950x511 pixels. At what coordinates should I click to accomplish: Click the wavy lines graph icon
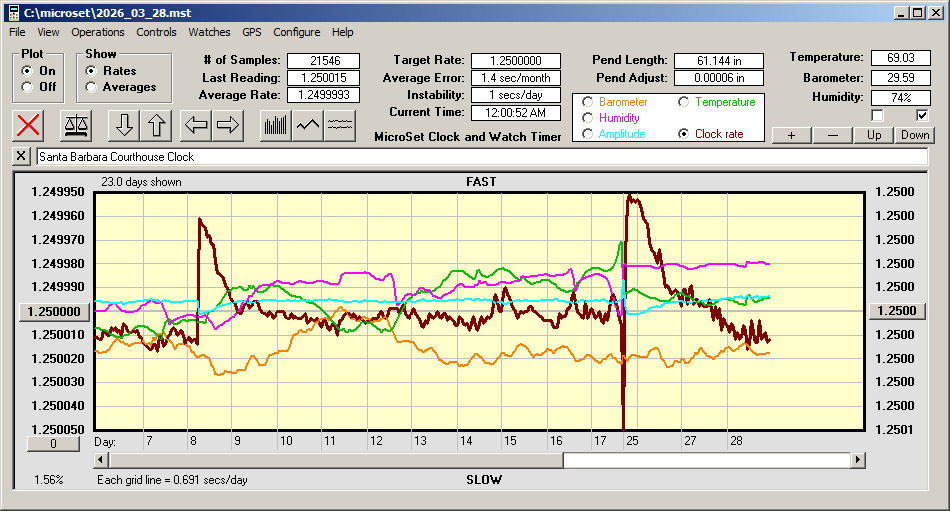pos(340,125)
